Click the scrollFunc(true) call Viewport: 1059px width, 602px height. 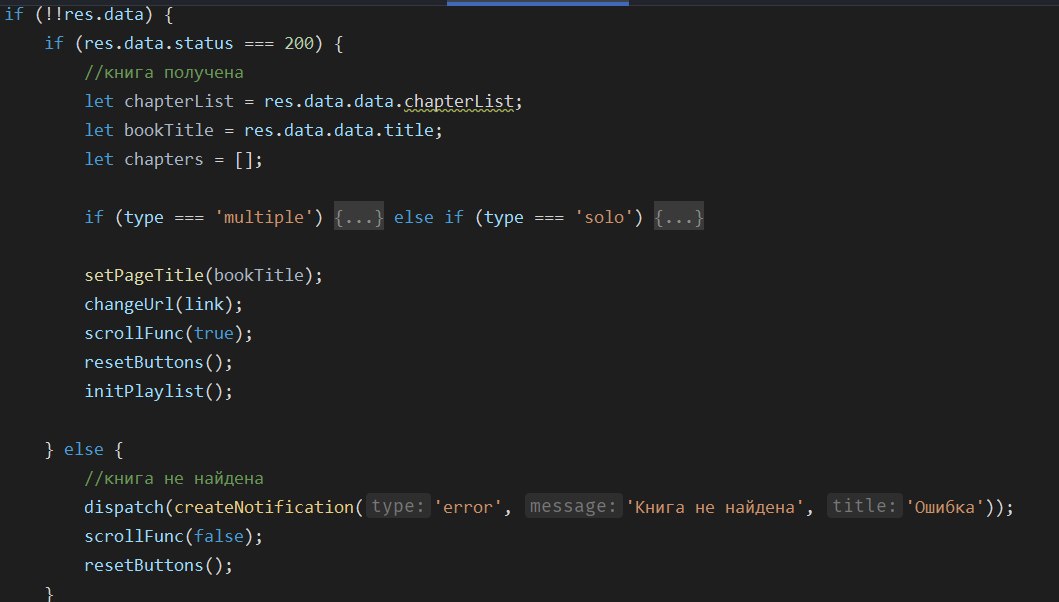(168, 333)
